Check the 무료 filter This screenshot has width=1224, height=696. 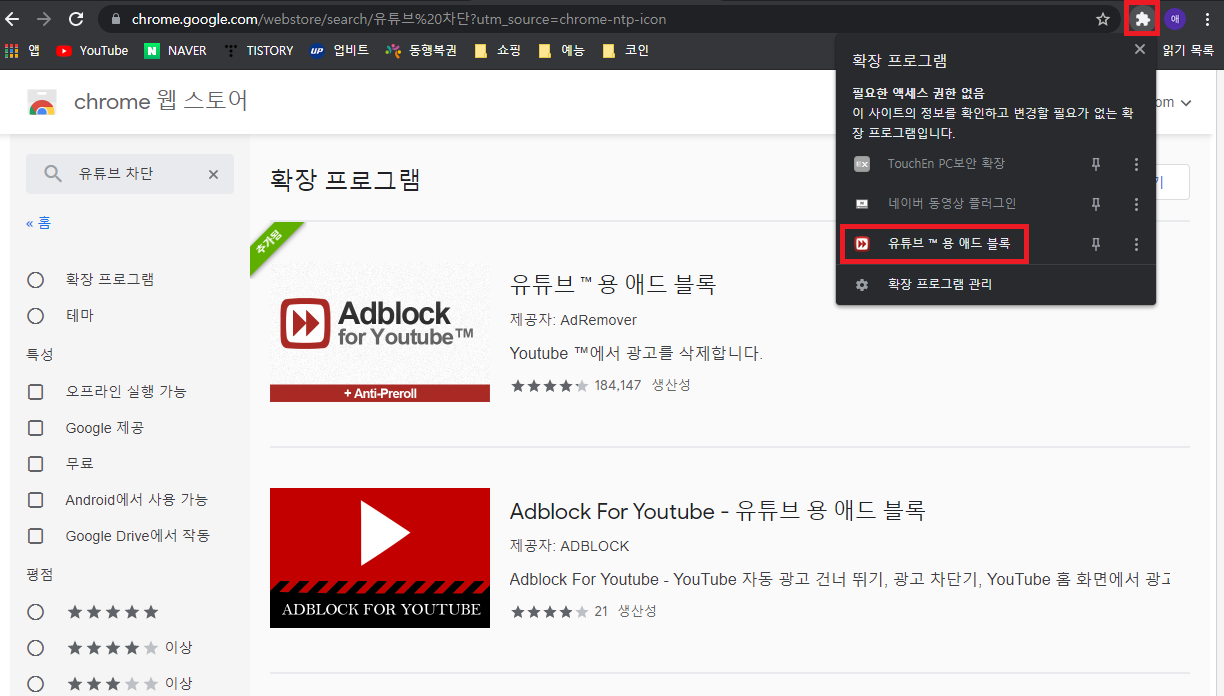36,464
